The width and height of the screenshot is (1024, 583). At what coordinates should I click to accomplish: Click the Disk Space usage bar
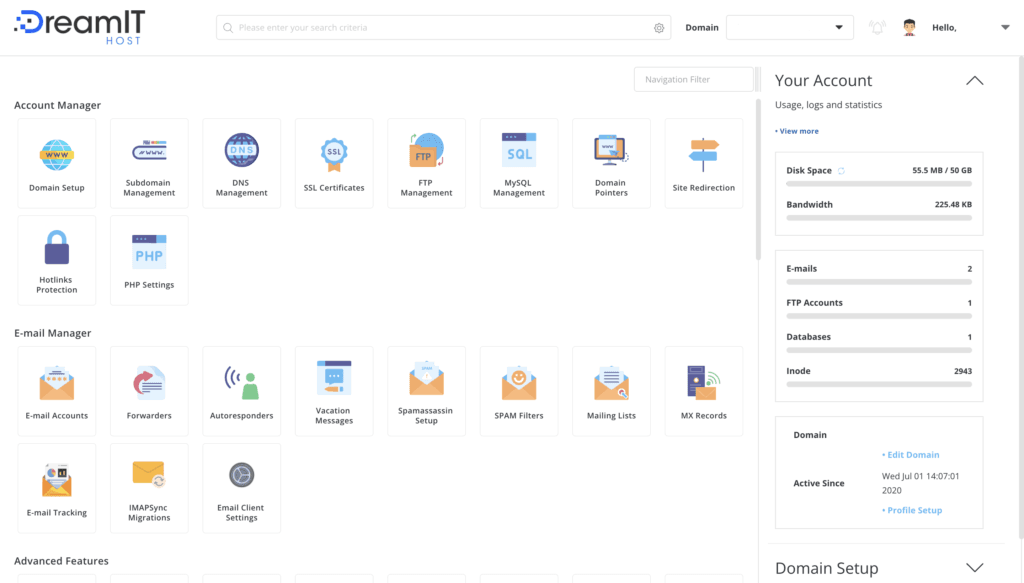tap(878, 183)
